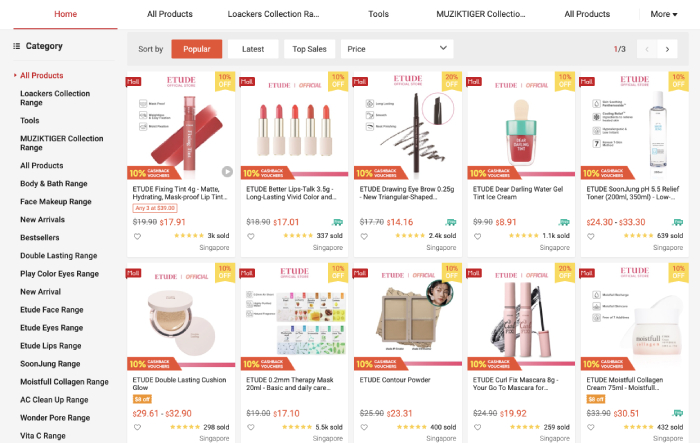Click the previous page arrow
The height and width of the screenshot is (443, 700).
[x=647, y=49]
